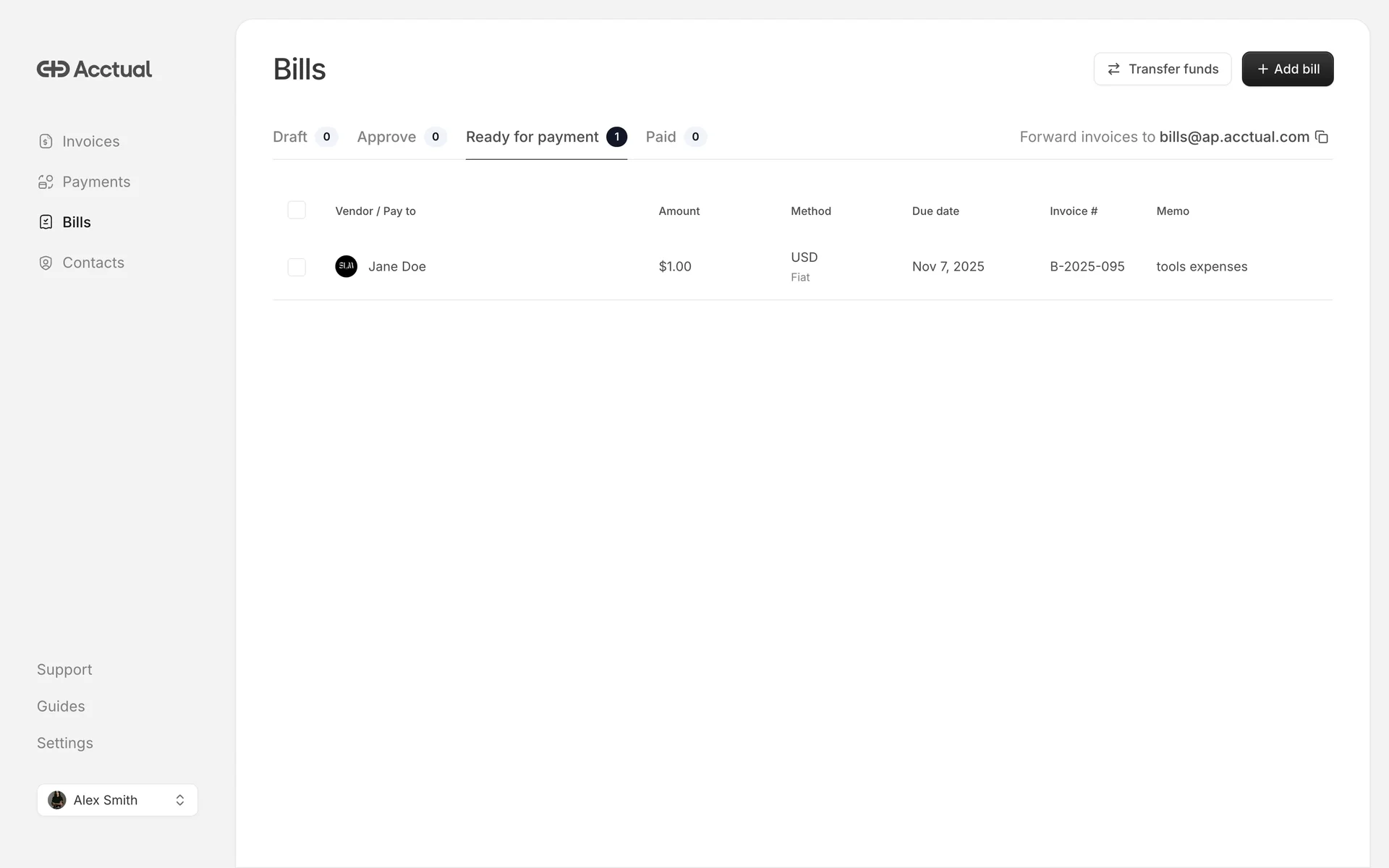Click the Acctual logo icon

tap(53, 69)
